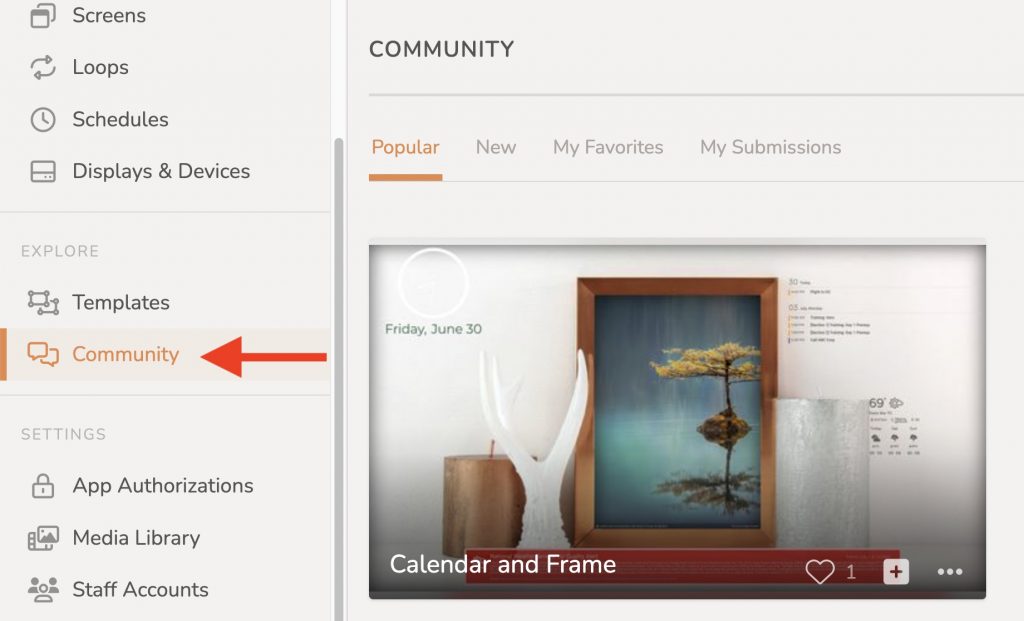Open Schedules from the sidebar
The image size is (1024, 621).
120,119
